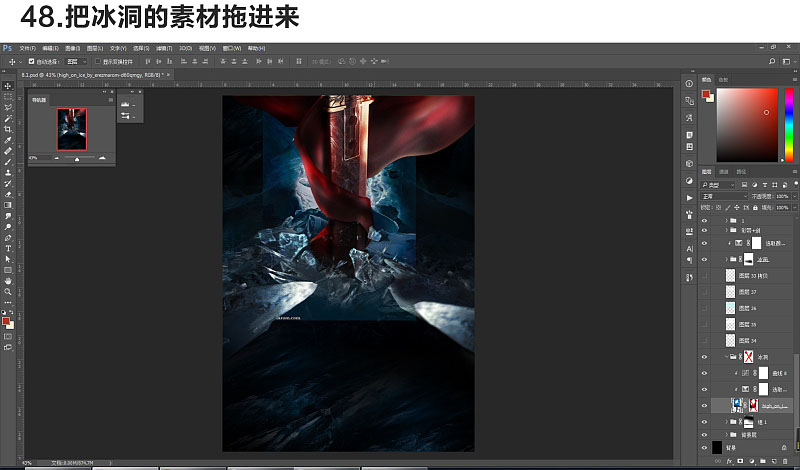Image resolution: width=800 pixels, height=470 pixels.
Task: Collapse the 冰洞 group
Action: 727,357
